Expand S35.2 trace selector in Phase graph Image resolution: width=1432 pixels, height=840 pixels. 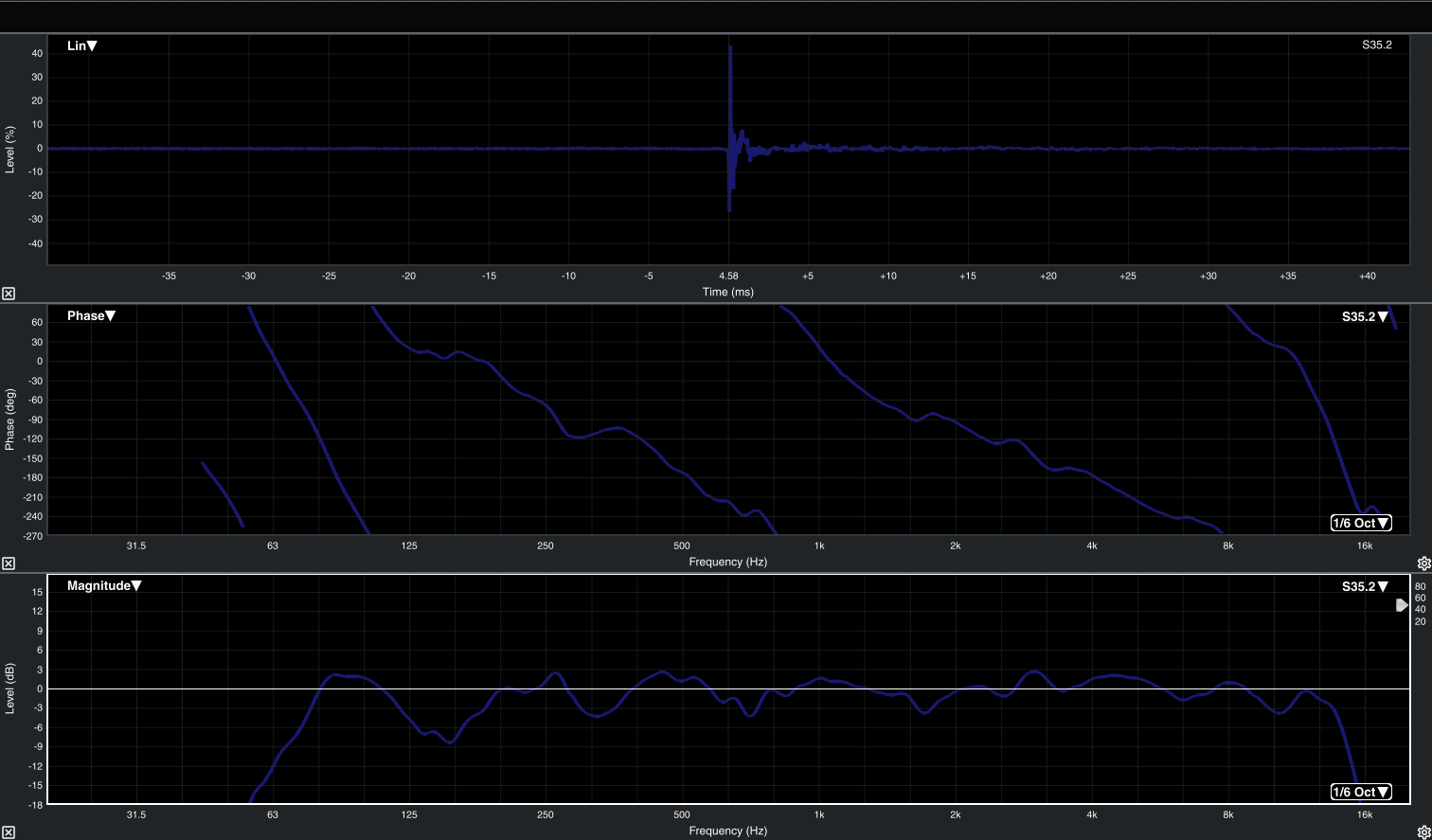point(1365,317)
